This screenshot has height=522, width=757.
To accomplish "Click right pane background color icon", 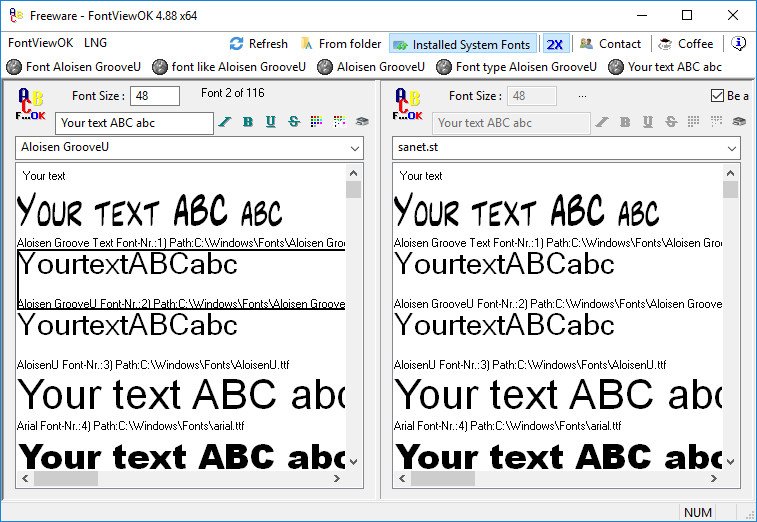I will (716, 122).
